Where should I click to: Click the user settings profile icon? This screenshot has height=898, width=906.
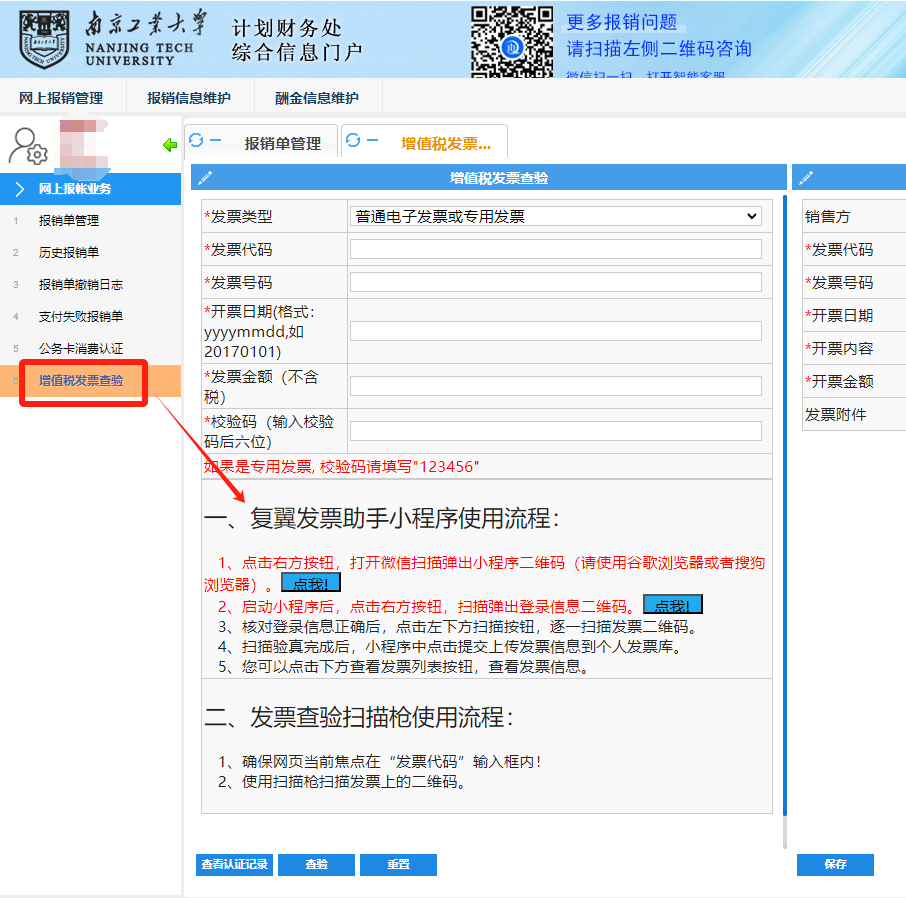click(28, 146)
